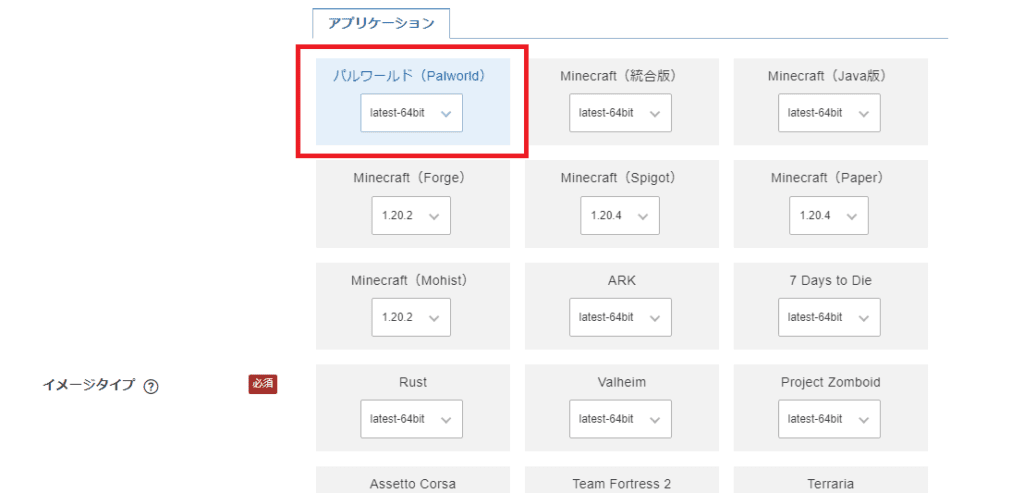Select the Minecraft（Spigot） image card
The height and width of the screenshot is (493, 1024).
point(622,204)
